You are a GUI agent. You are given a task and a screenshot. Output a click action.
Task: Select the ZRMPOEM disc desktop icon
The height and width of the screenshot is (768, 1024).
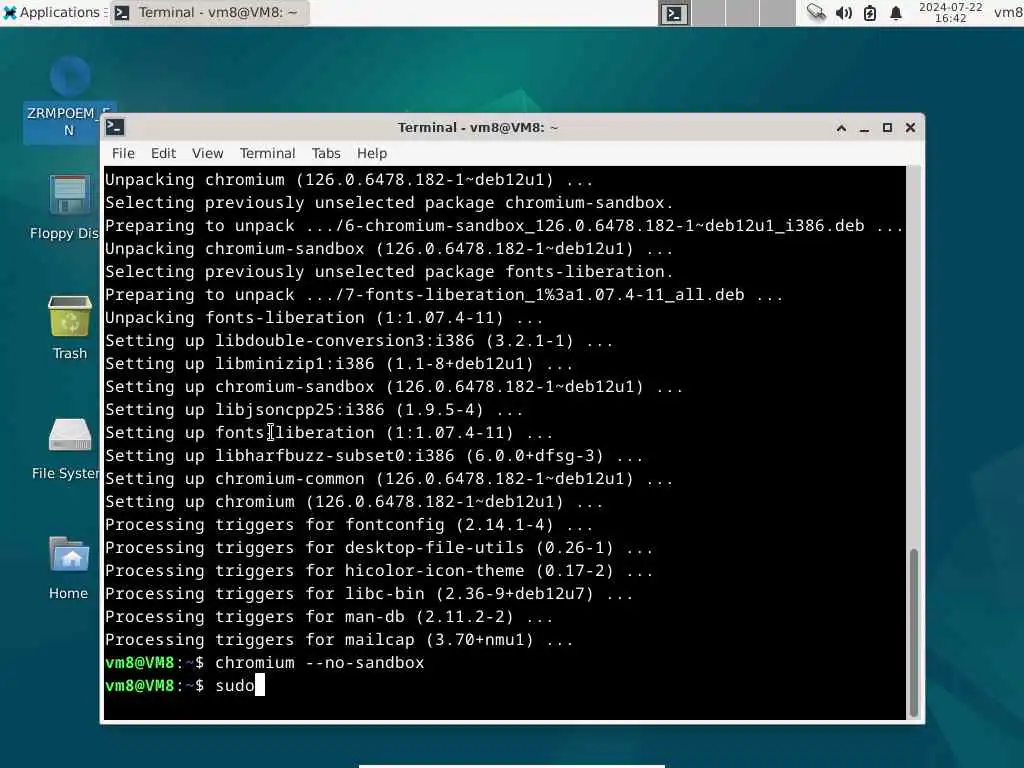pyautogui.click(x=69, y=97)
